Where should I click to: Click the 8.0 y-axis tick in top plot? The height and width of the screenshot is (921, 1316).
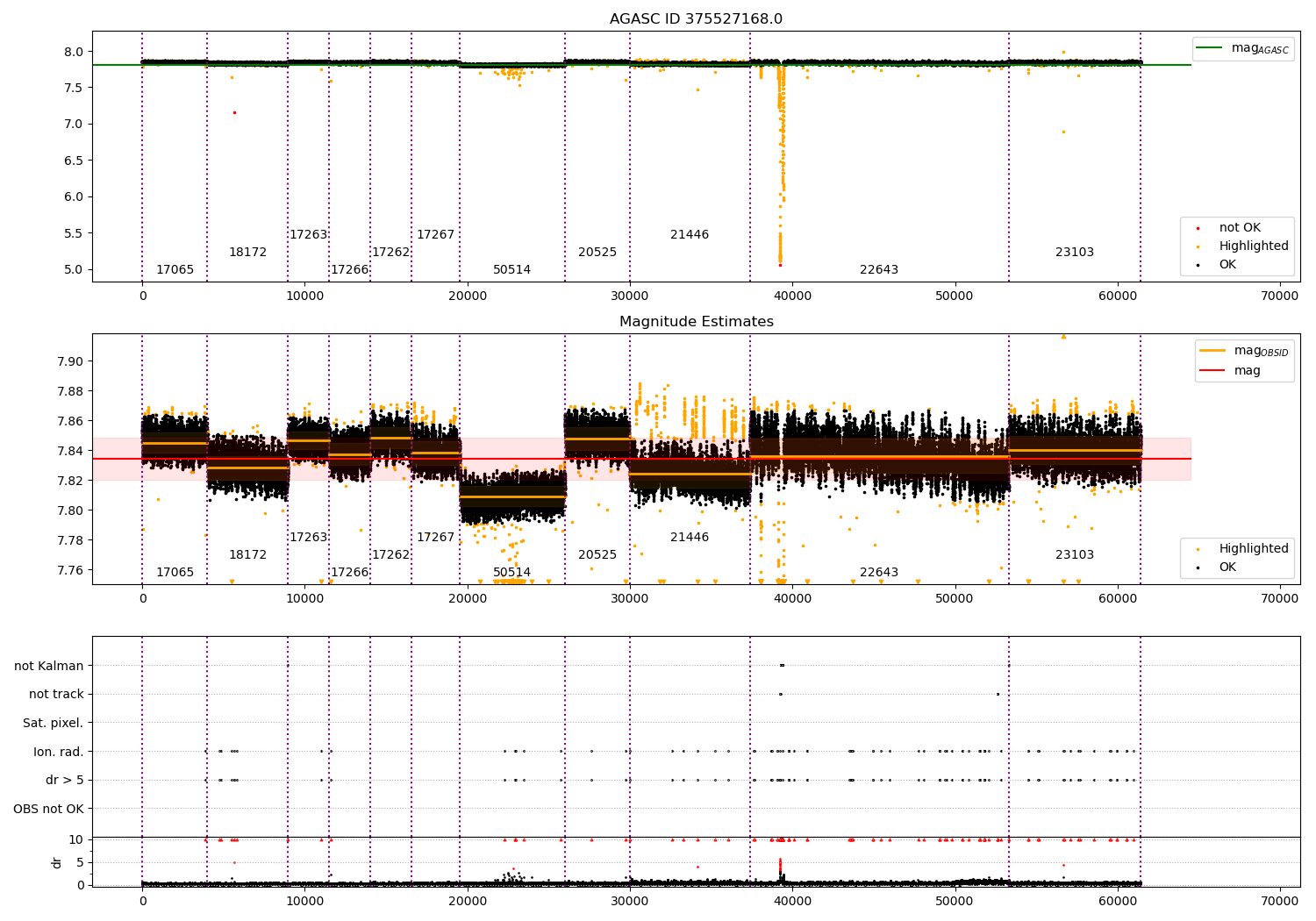pyautogui.click(x=75, y=52)
